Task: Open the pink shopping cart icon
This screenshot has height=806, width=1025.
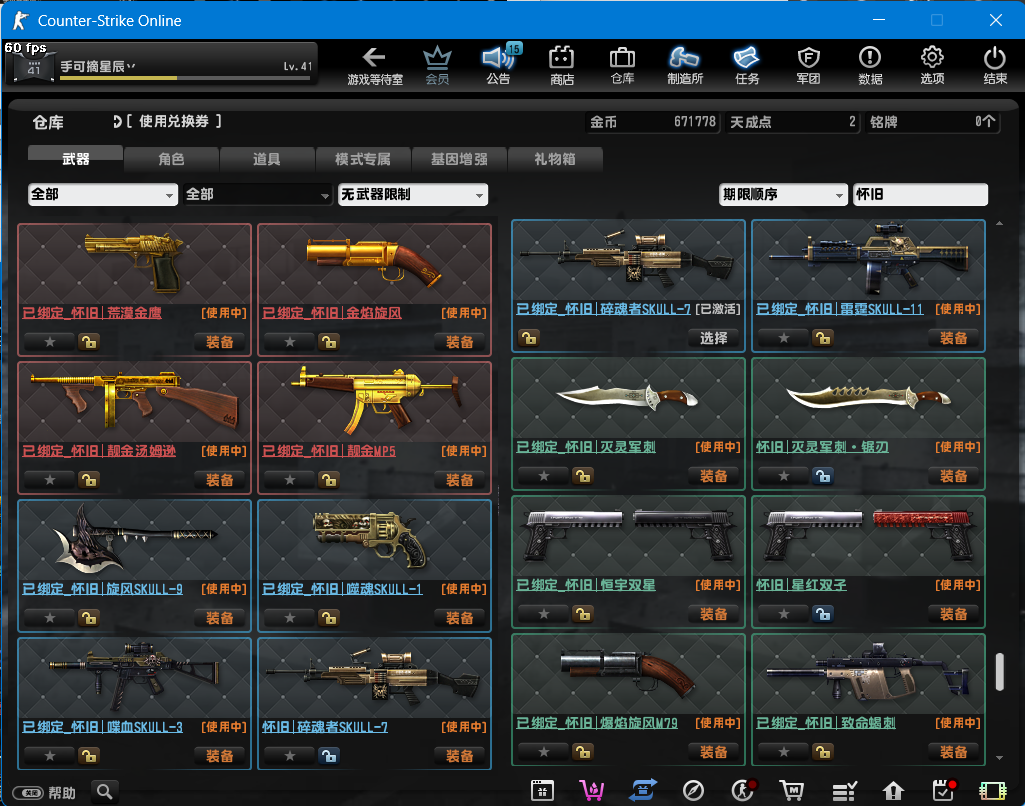Action: click(x=592, y=791)
